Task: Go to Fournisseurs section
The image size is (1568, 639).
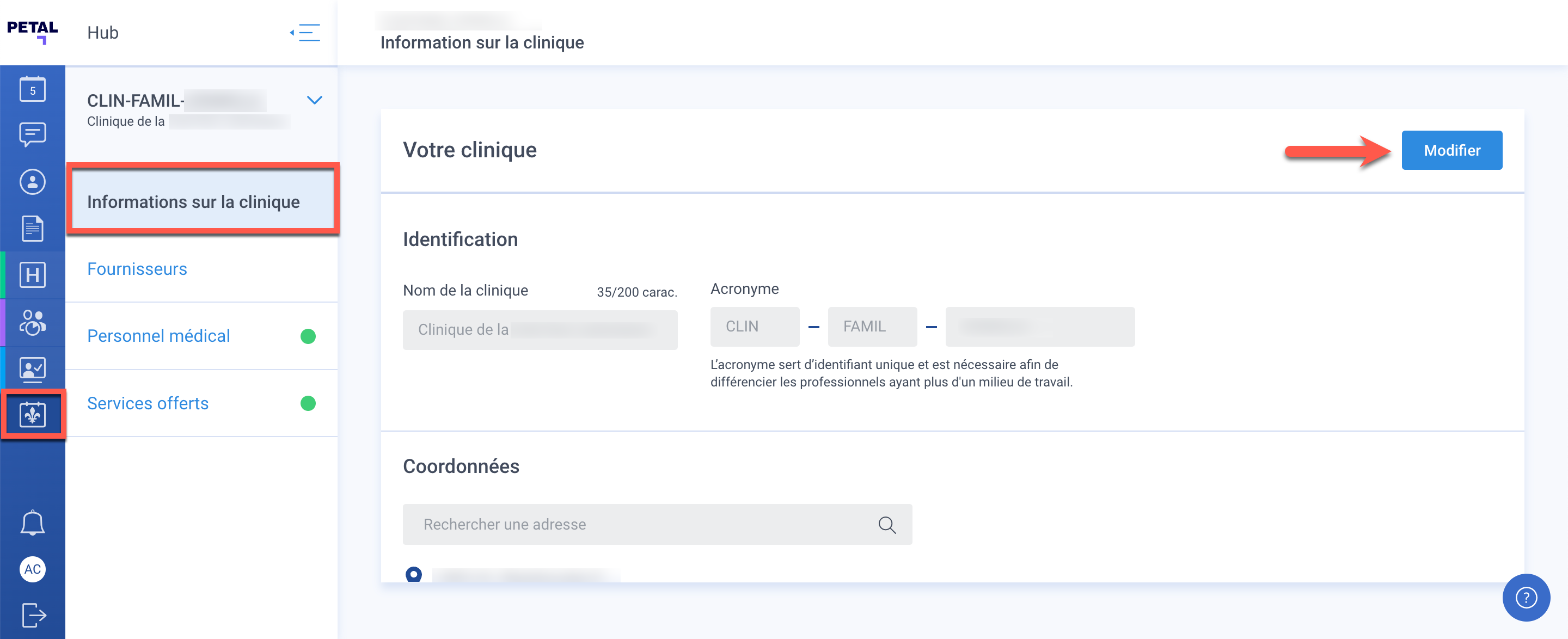Action: [137, 269]
